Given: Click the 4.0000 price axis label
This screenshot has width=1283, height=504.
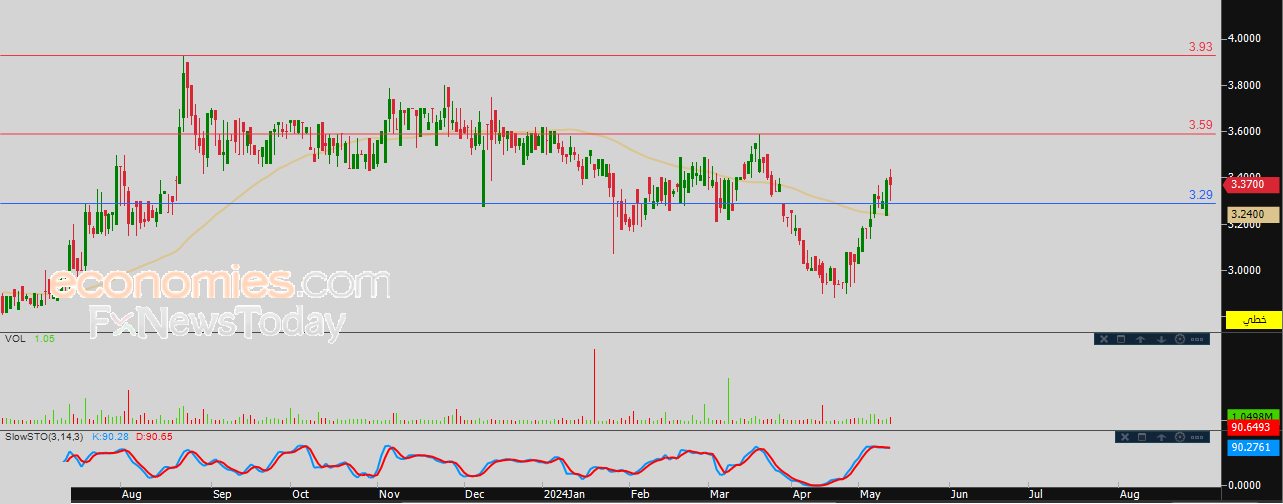Looking at the screenshot, I should [x=1246, y=38].
